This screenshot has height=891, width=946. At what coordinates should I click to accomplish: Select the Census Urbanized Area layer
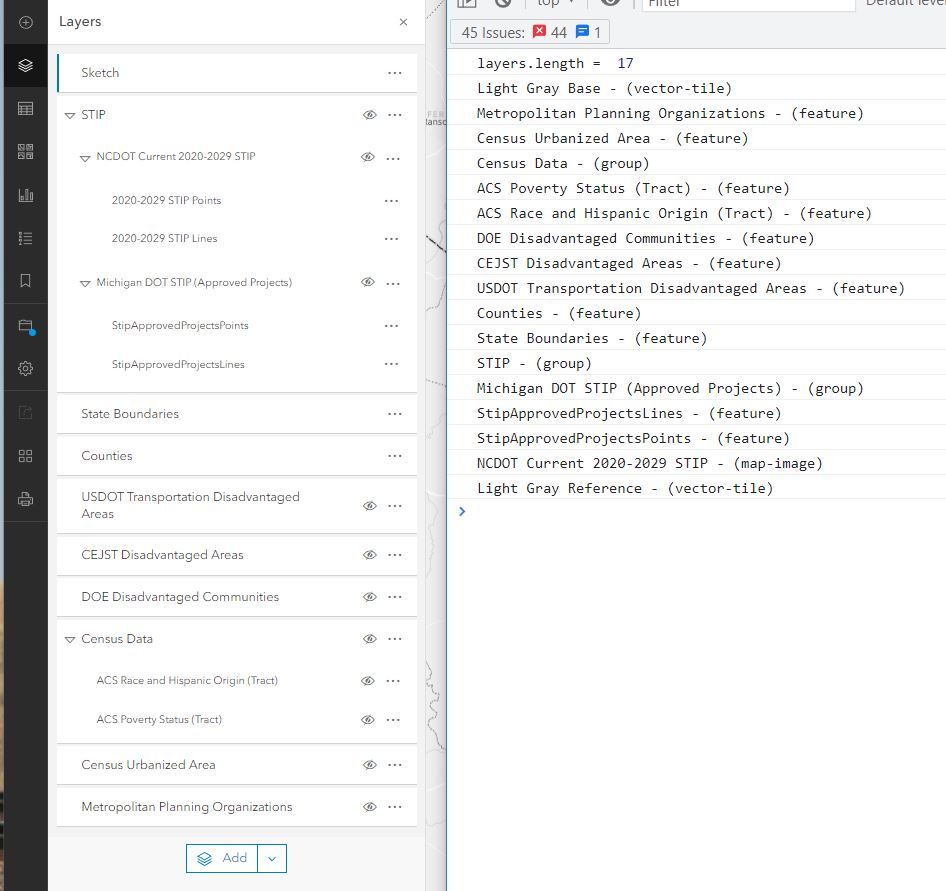click(x=237, y=765)
